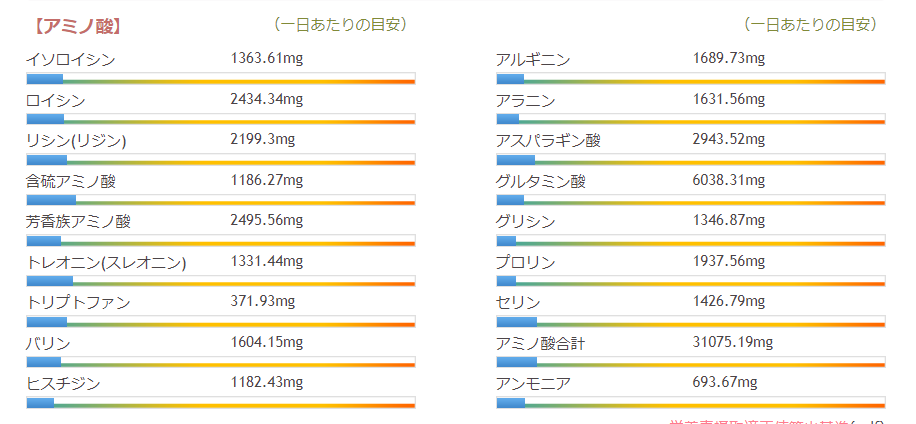Click the トレオニン(スレオニン) label
916x424 pixels.
point(106,262)
